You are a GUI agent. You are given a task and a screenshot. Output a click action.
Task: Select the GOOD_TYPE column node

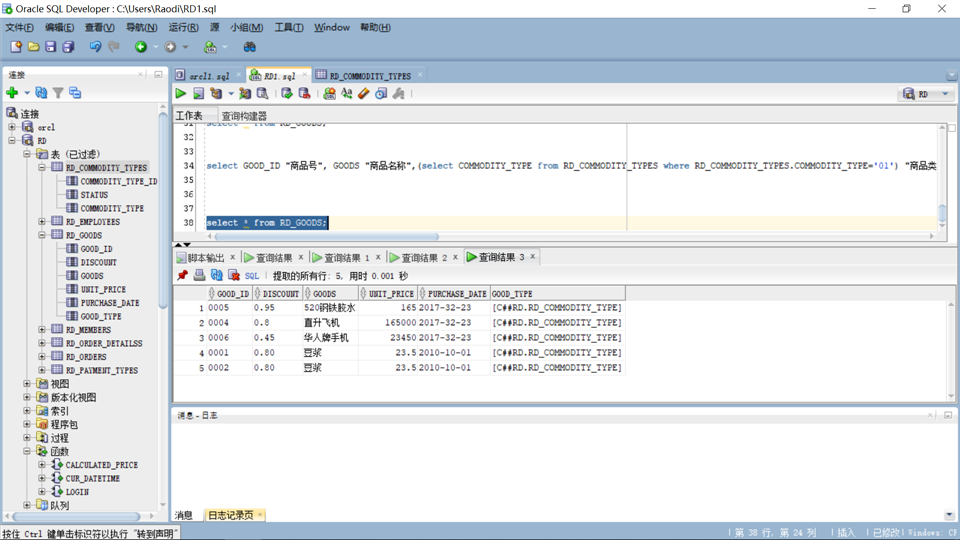tap(101, 317)
